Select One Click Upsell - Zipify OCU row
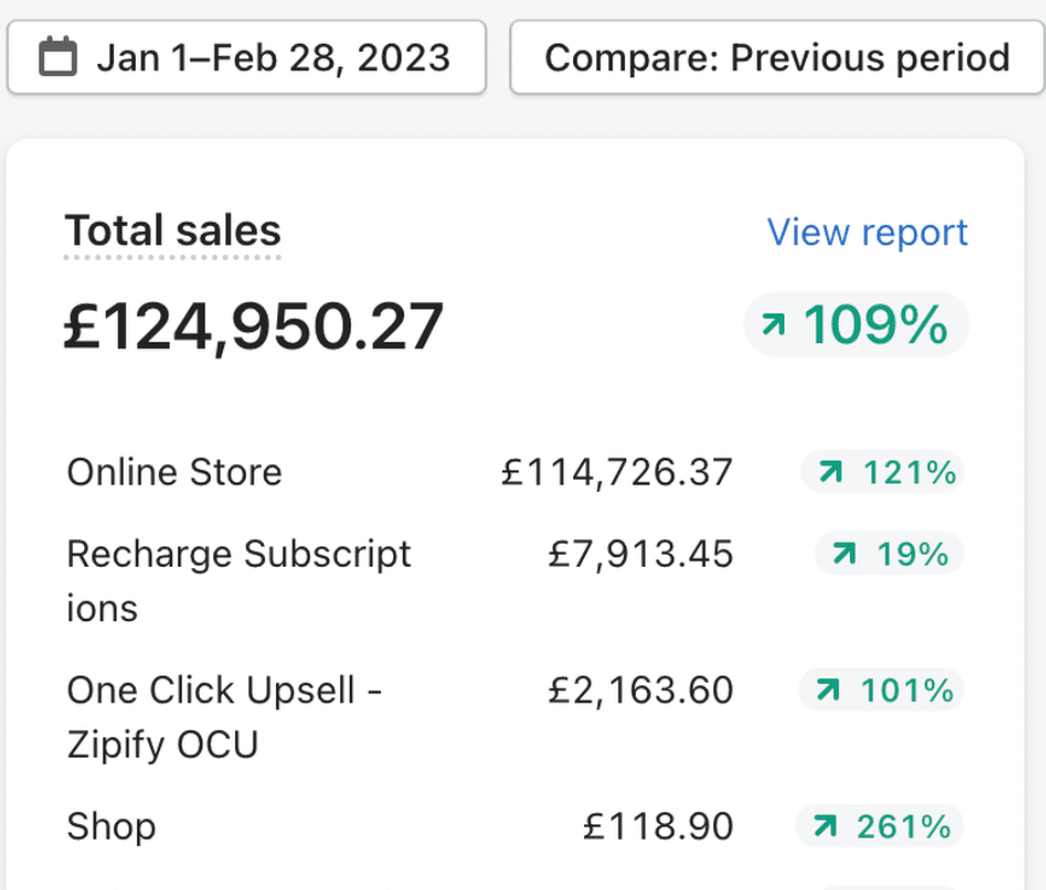Image resolution: width=1046 pixels, height=890 pixels. point(224,690)
